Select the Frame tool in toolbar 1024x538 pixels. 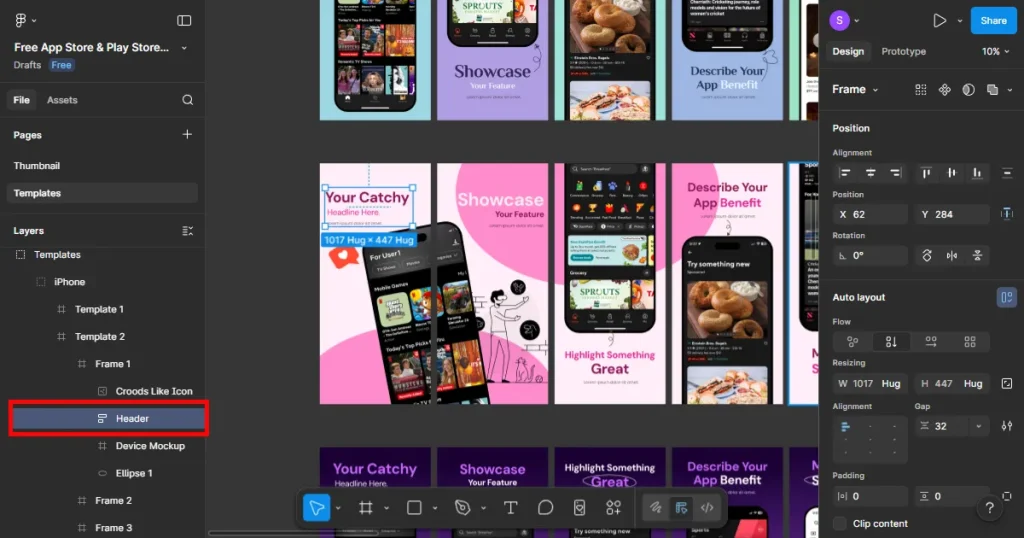pyautogui.click(x=366, y=507)
